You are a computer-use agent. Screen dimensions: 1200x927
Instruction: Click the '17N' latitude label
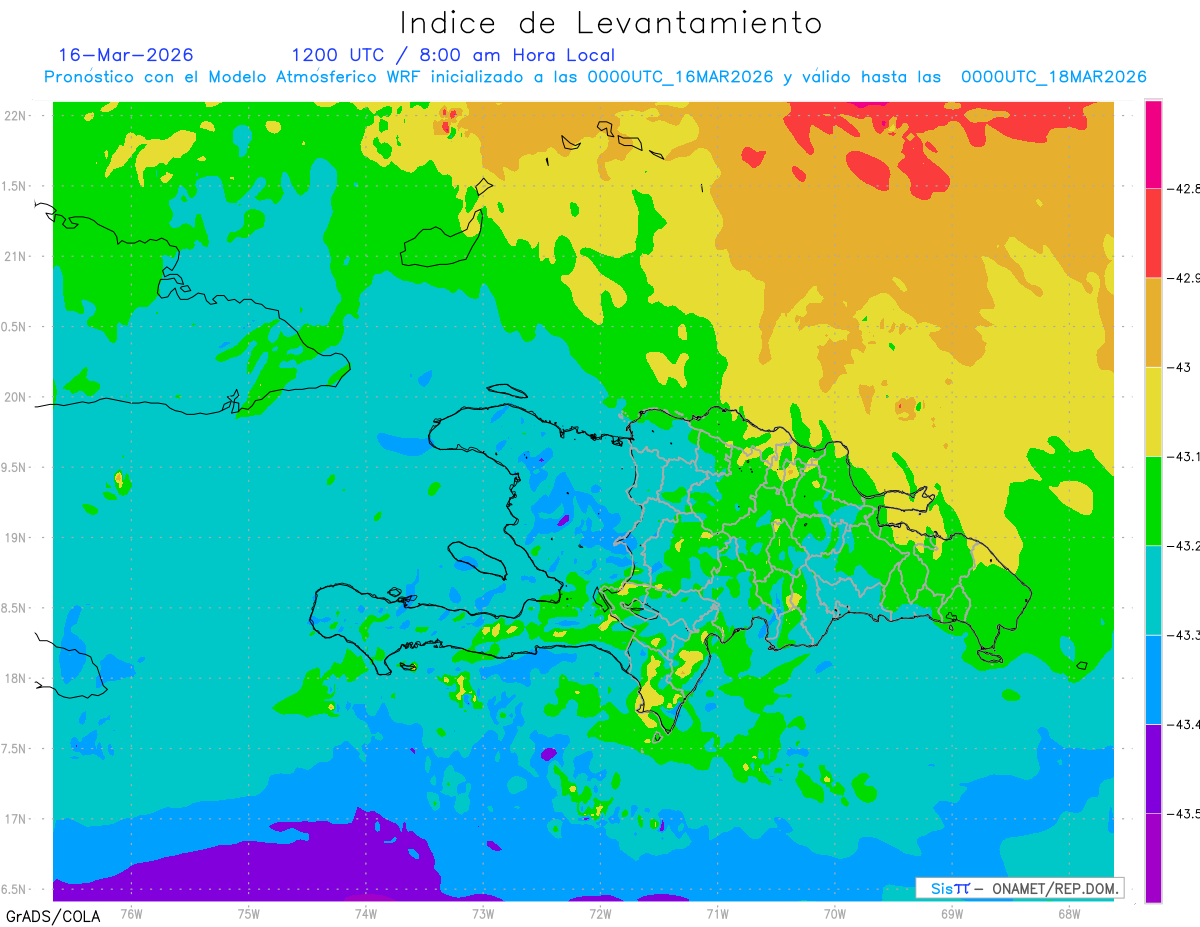[x=15, y=819]
